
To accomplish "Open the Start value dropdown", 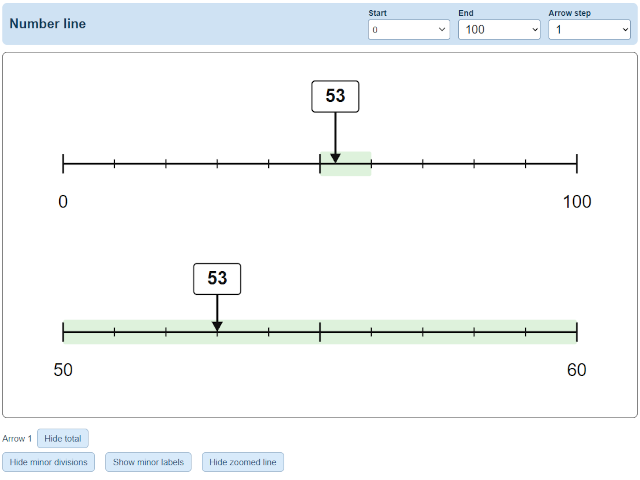I will [x=409, y=30].
